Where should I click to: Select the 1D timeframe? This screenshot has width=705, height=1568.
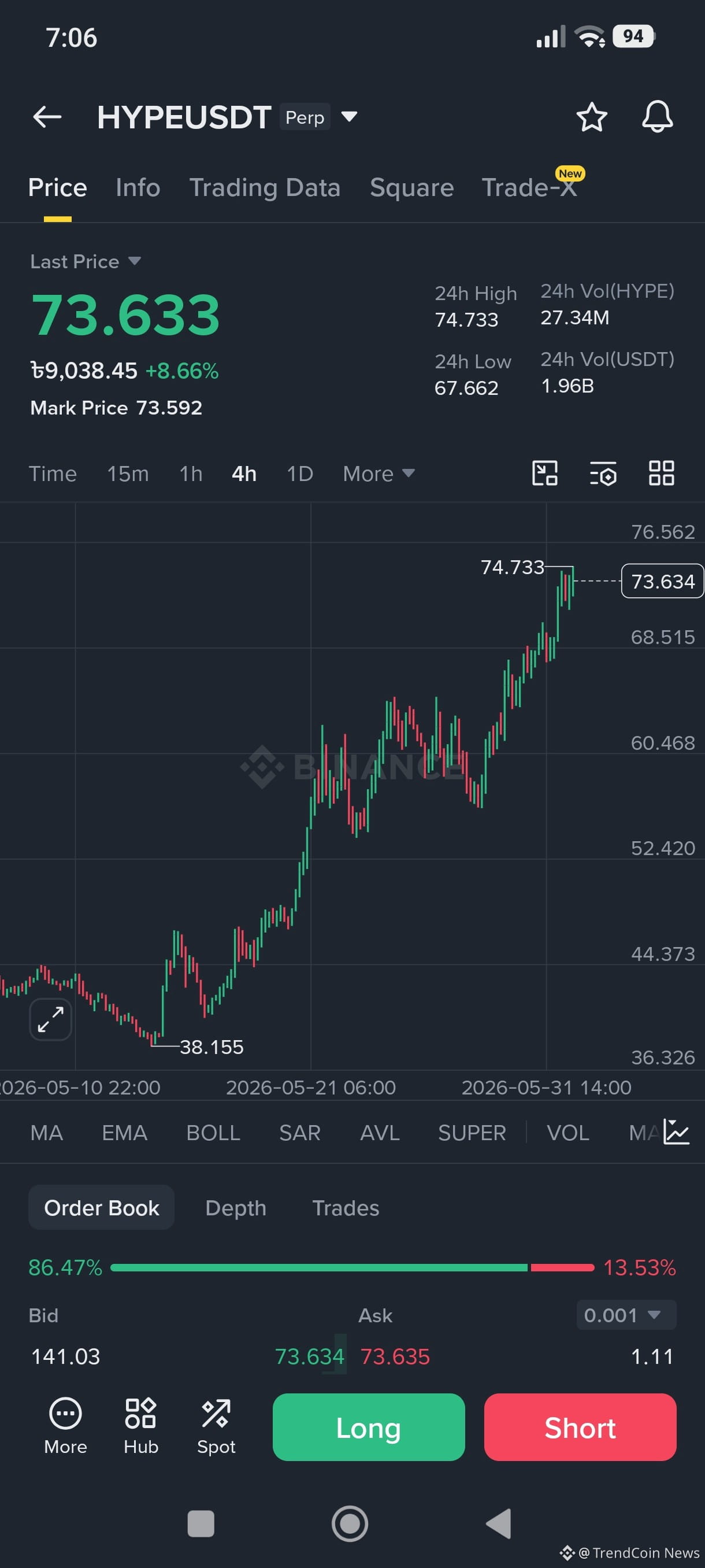(300, 474)
